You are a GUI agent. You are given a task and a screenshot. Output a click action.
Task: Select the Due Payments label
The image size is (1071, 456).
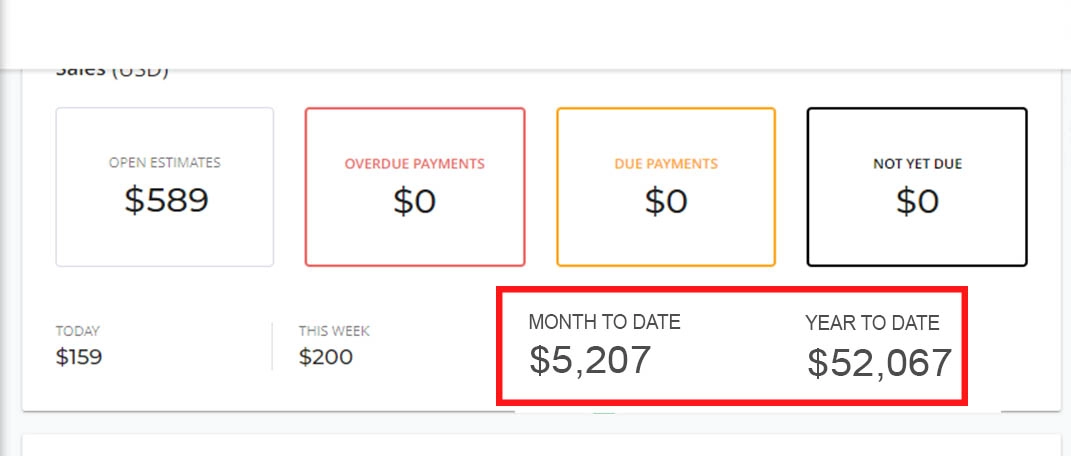[666, 164]
